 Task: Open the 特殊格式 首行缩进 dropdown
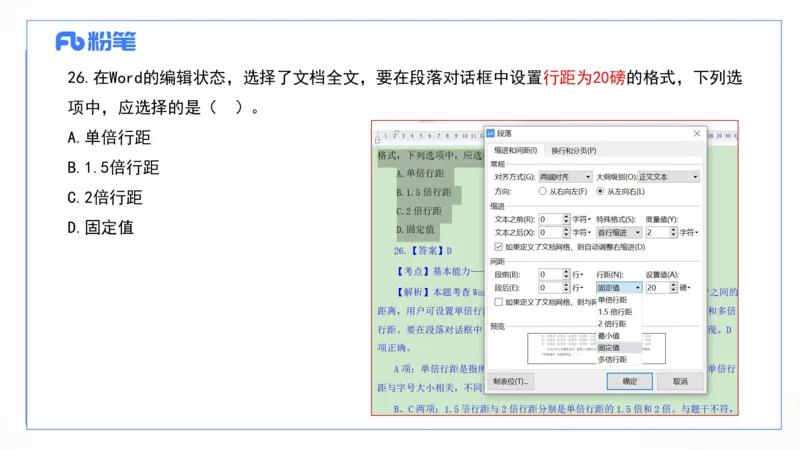pos(619,233)
